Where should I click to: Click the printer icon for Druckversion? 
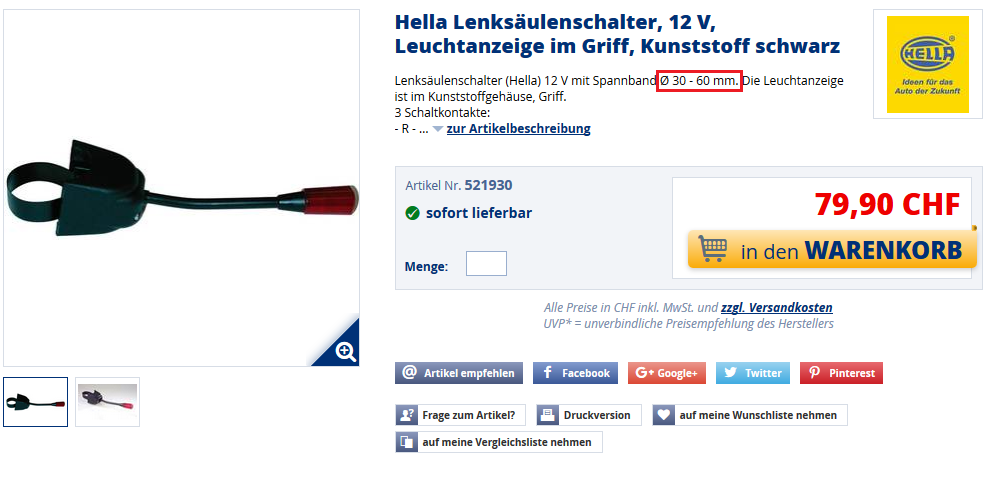click(x=548, y=415)
